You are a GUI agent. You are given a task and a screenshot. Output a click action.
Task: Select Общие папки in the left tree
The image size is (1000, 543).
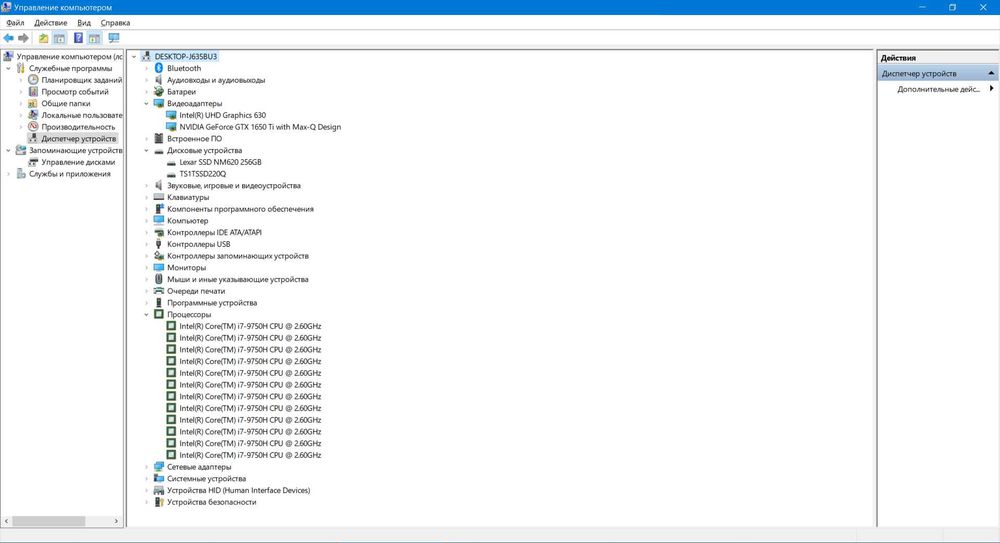(x=66, y=103)
